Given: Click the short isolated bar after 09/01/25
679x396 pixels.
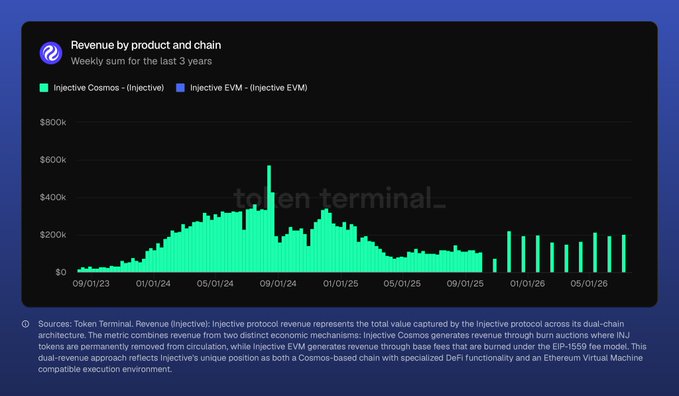Looking at the screenshot, I should coord(495,266).
